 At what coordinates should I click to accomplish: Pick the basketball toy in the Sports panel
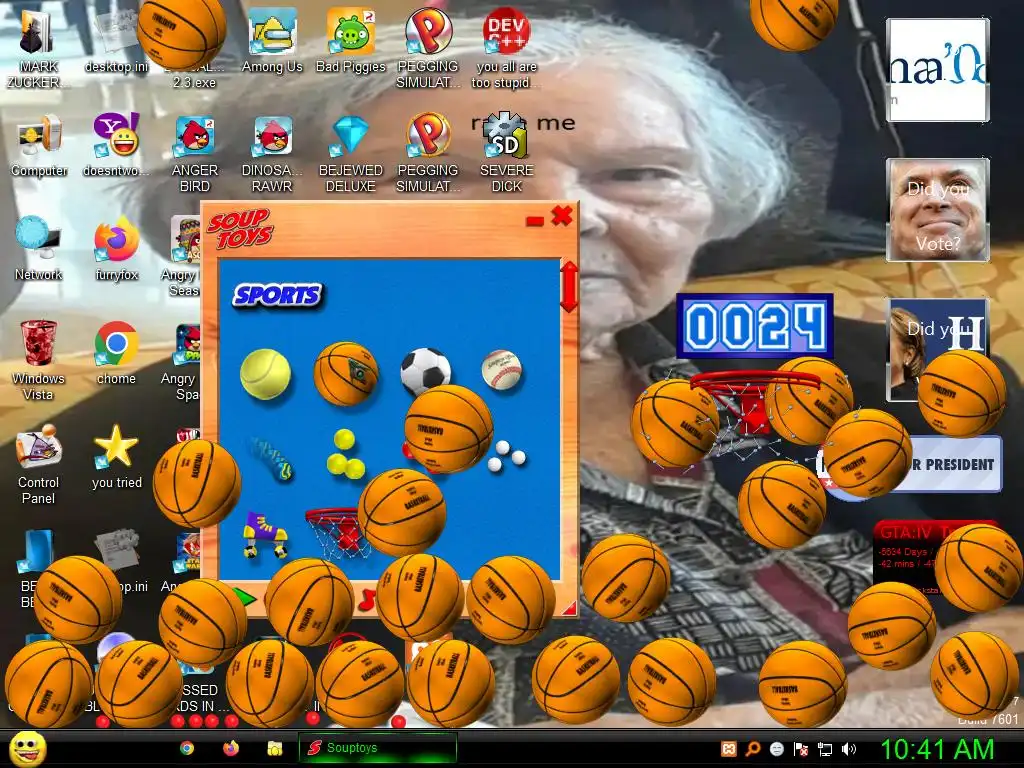coord(346,374)
